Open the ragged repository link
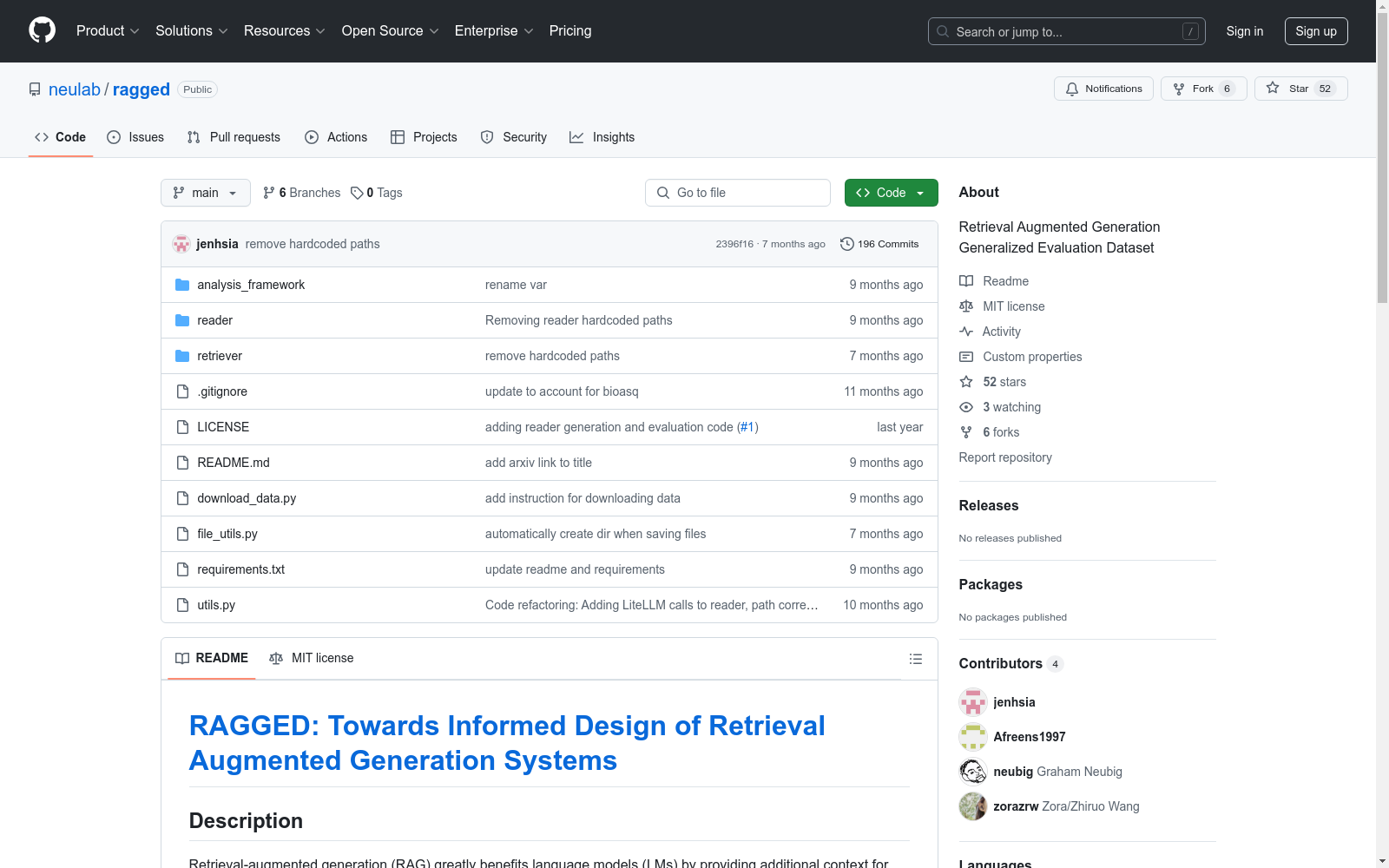Screen dimensions: 1389x868 click(142, 89)
